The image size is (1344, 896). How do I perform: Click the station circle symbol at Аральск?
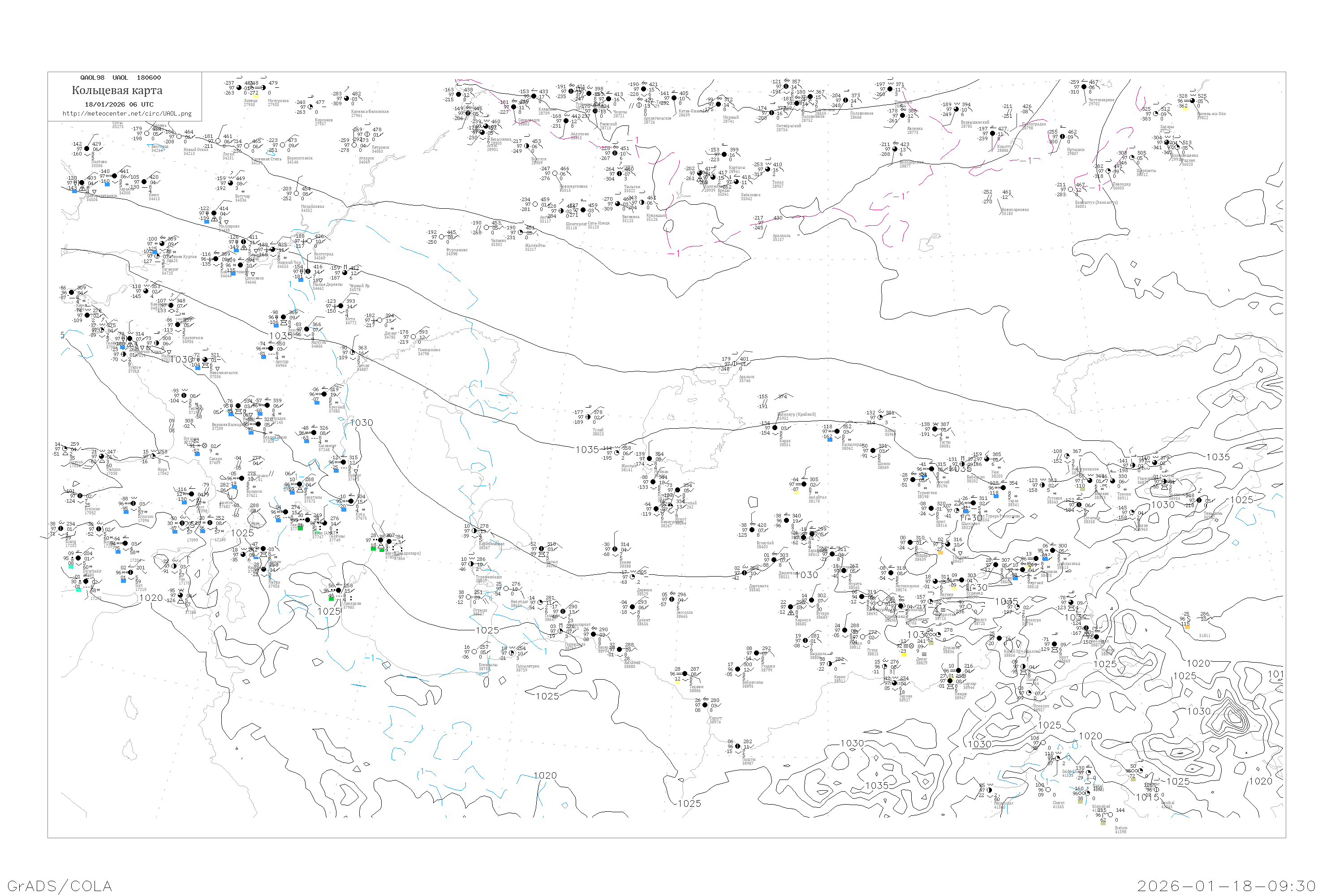click(734, 363)
